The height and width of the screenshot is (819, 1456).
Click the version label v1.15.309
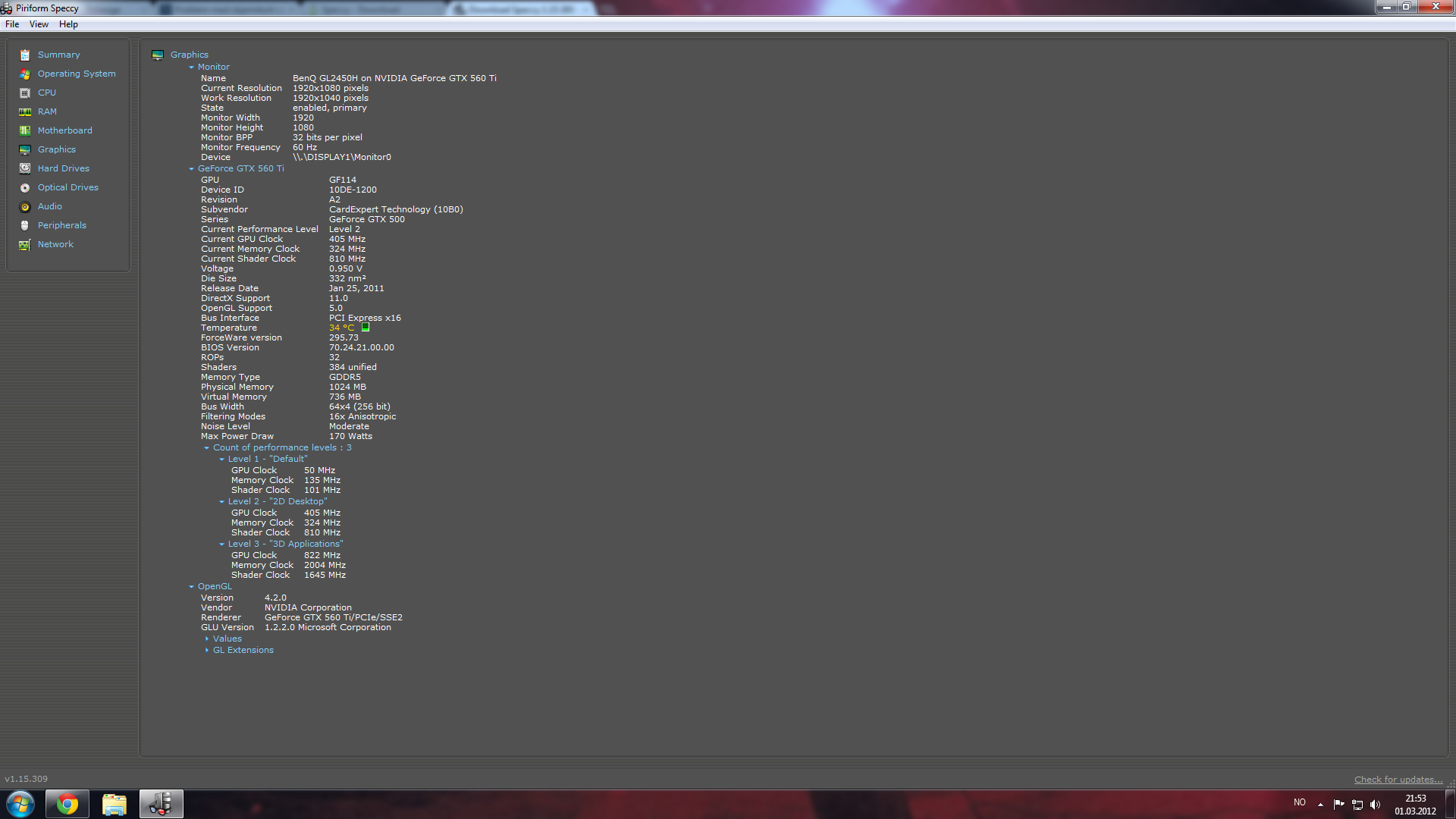tap(26, 779)
